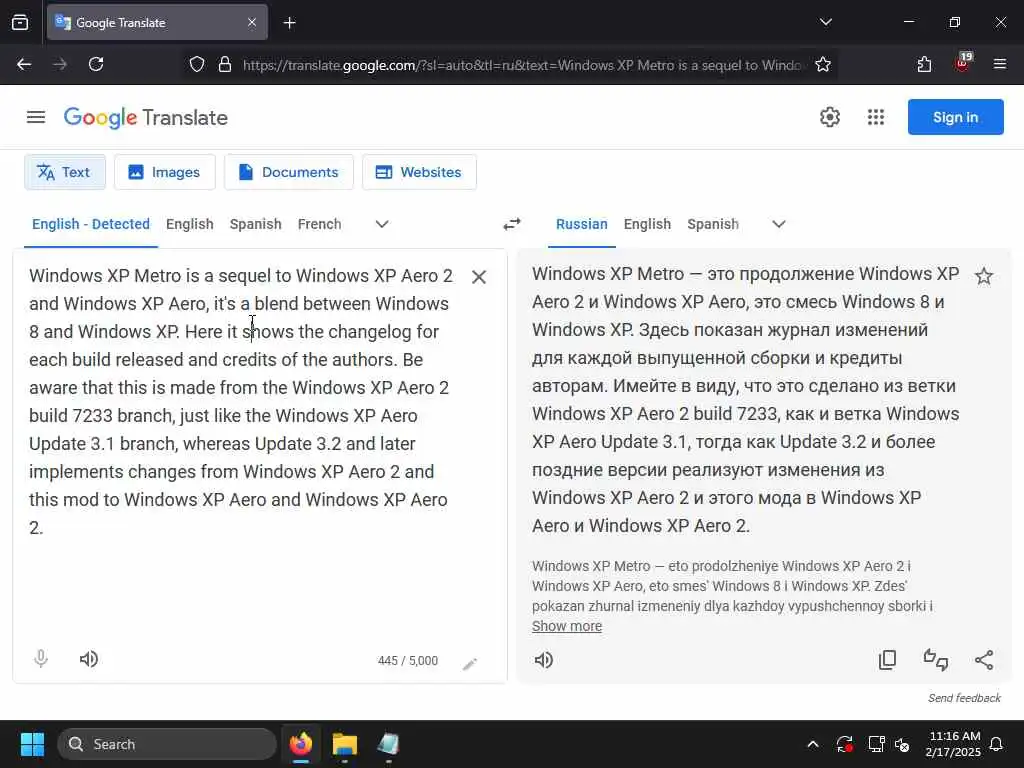Choose English as target language

pos(647,224)
